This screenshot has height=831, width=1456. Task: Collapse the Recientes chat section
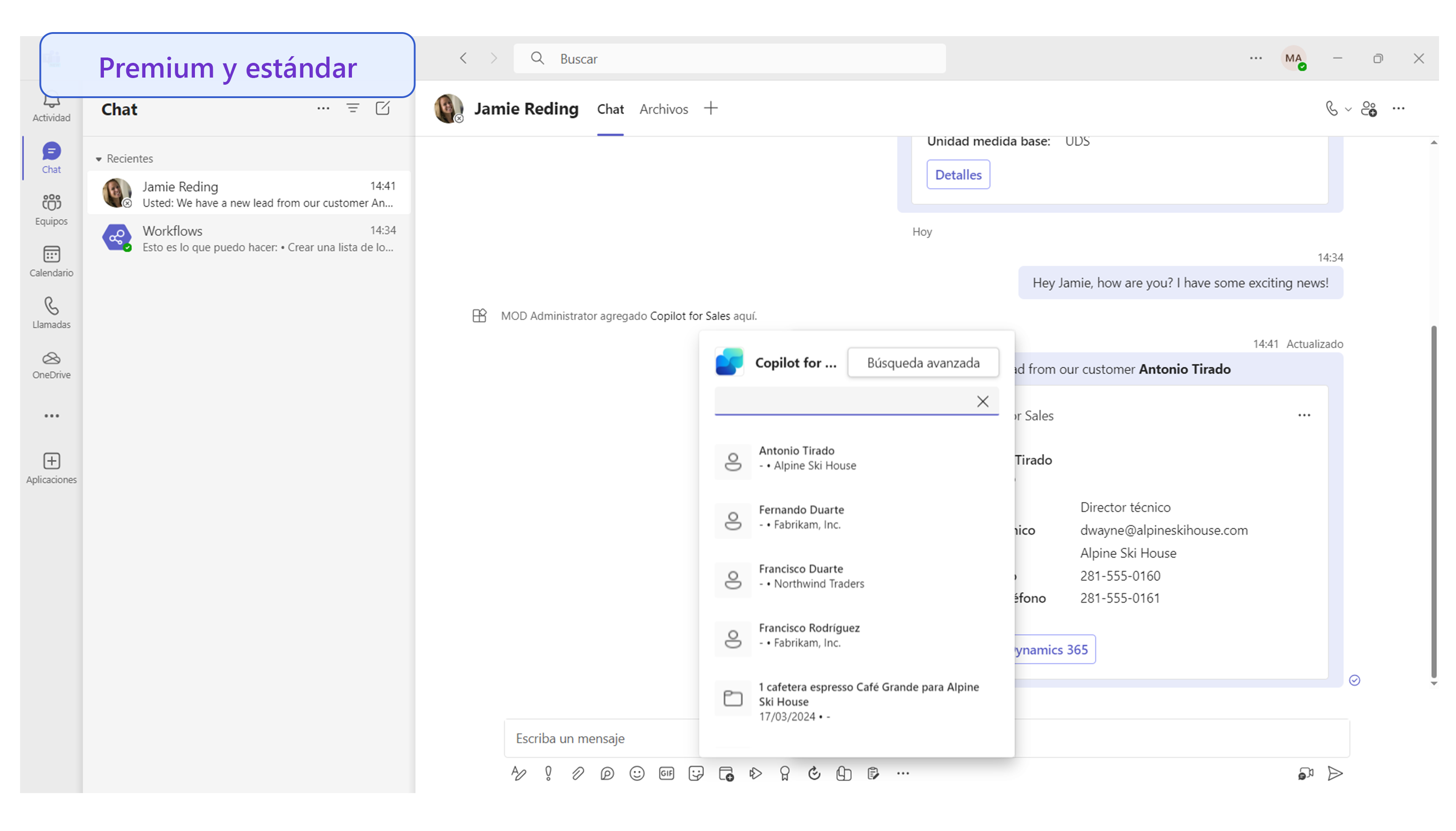[x=99, y=159]
